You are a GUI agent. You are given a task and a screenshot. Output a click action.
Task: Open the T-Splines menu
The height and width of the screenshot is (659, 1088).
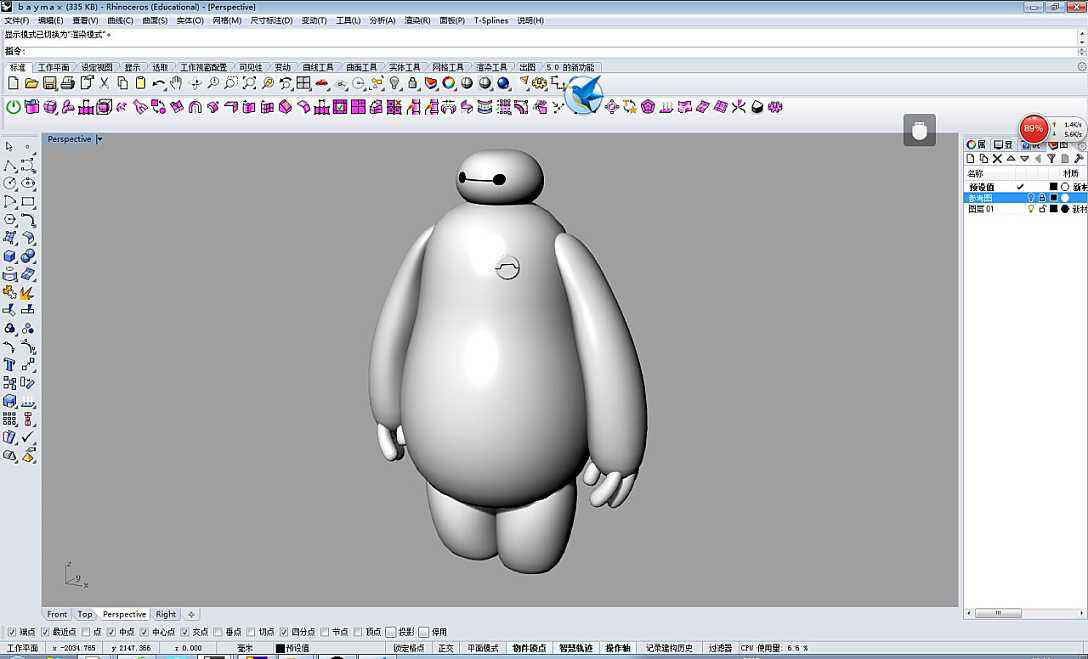491,20
